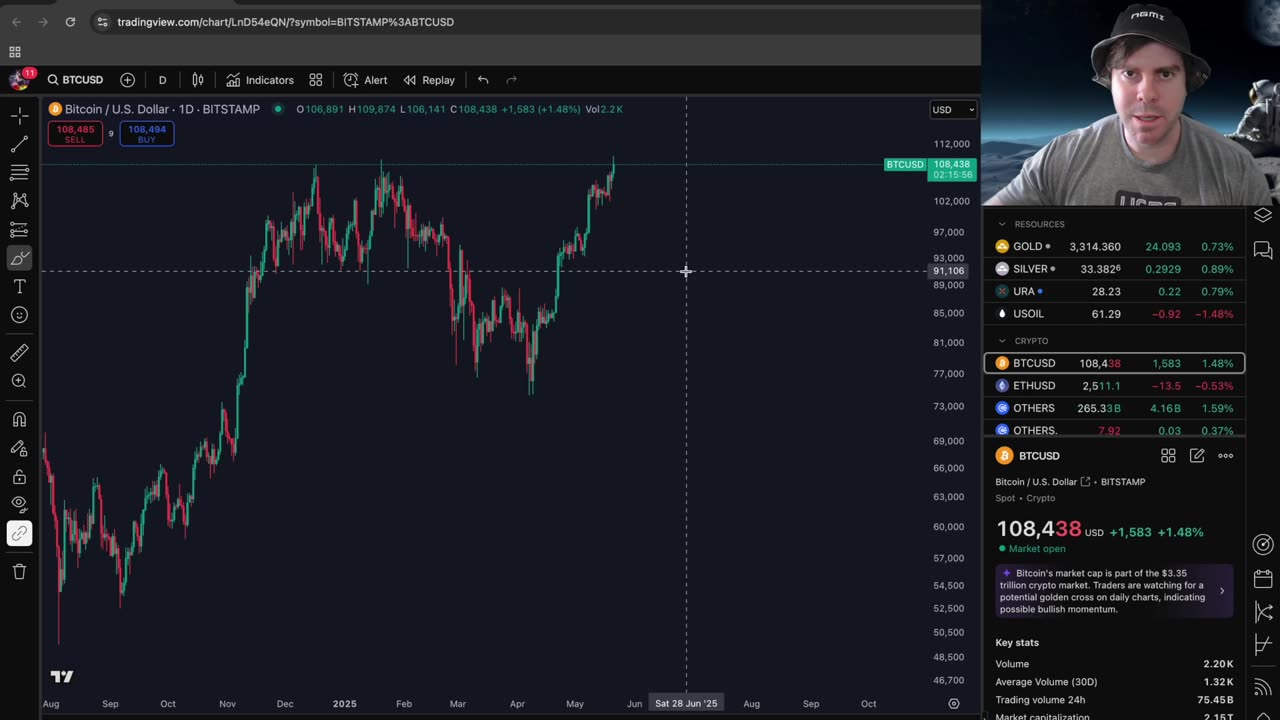Select URA in the watchlist
Screen dimensions: 1280x720
click(x=1114, y=291)
